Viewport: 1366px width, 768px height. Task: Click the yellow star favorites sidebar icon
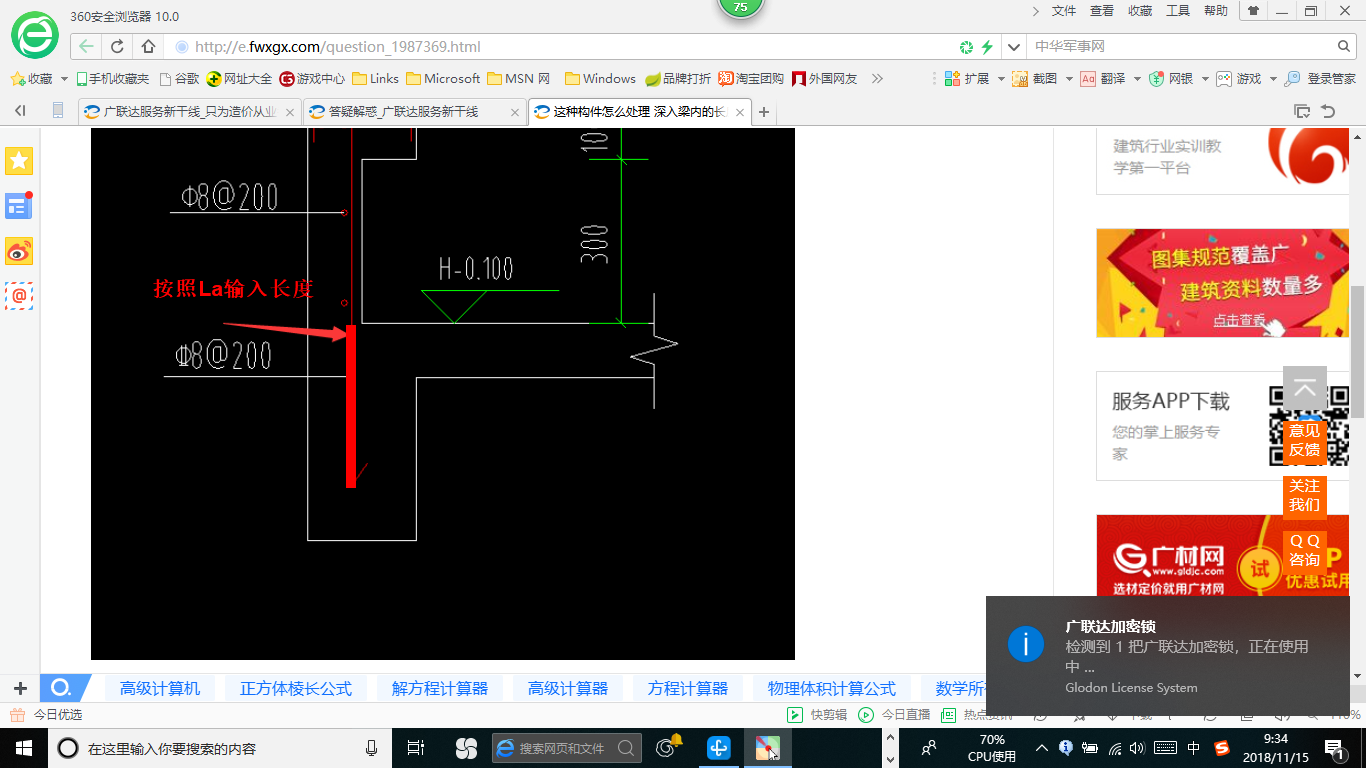pos(19,160)
